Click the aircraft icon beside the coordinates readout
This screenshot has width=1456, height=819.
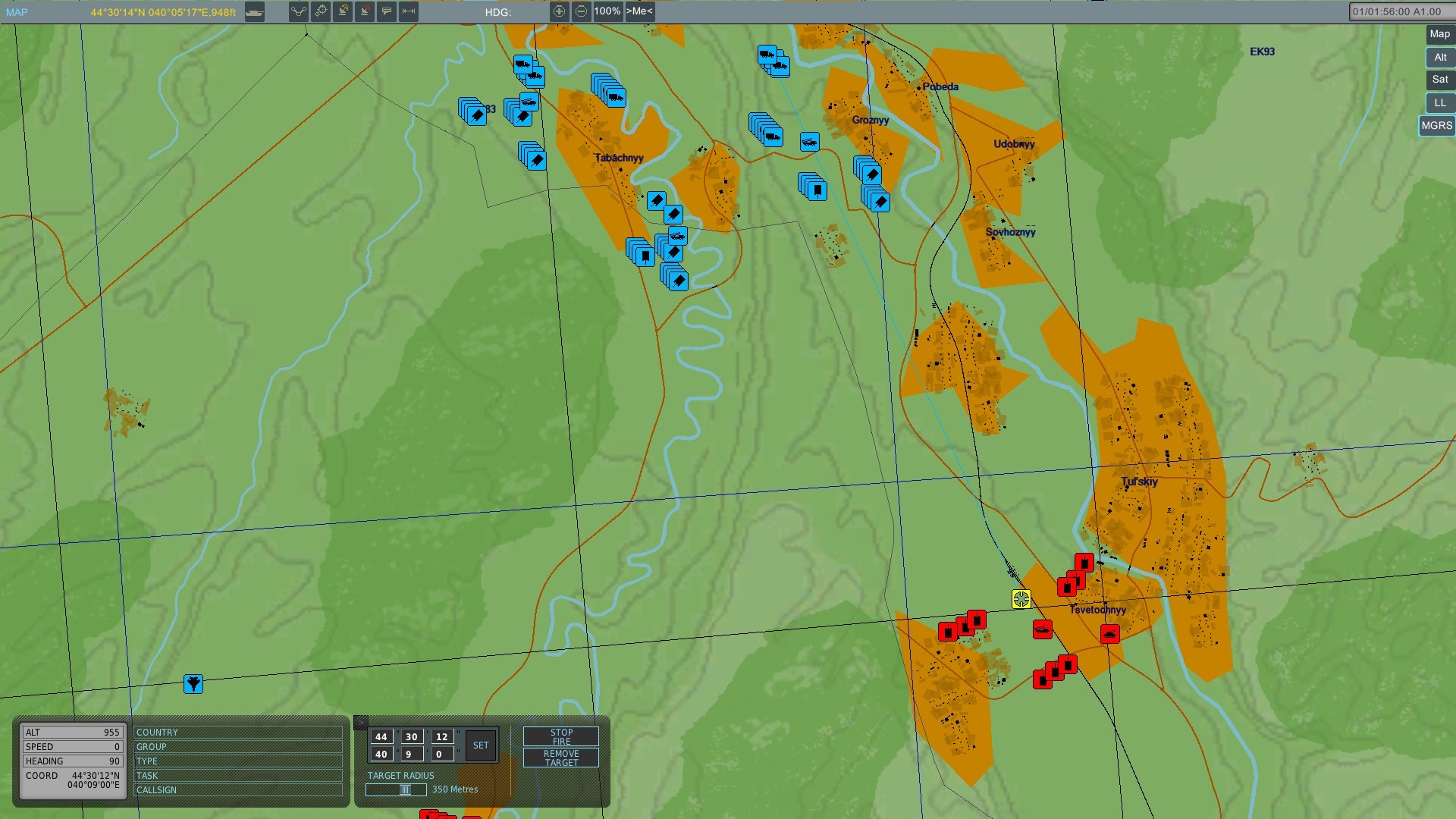(254, 12)
